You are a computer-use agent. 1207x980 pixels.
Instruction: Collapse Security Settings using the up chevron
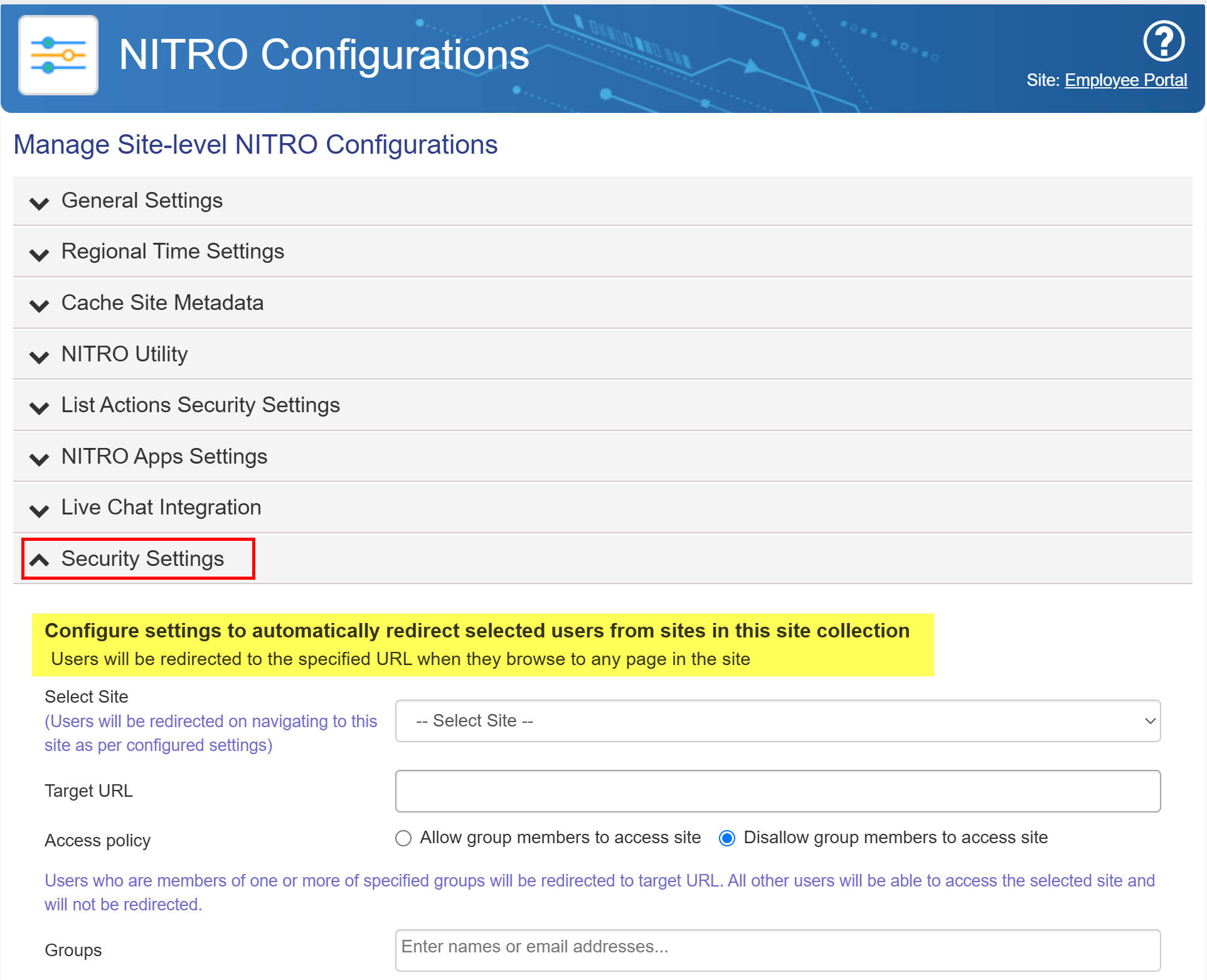point(40,560)
